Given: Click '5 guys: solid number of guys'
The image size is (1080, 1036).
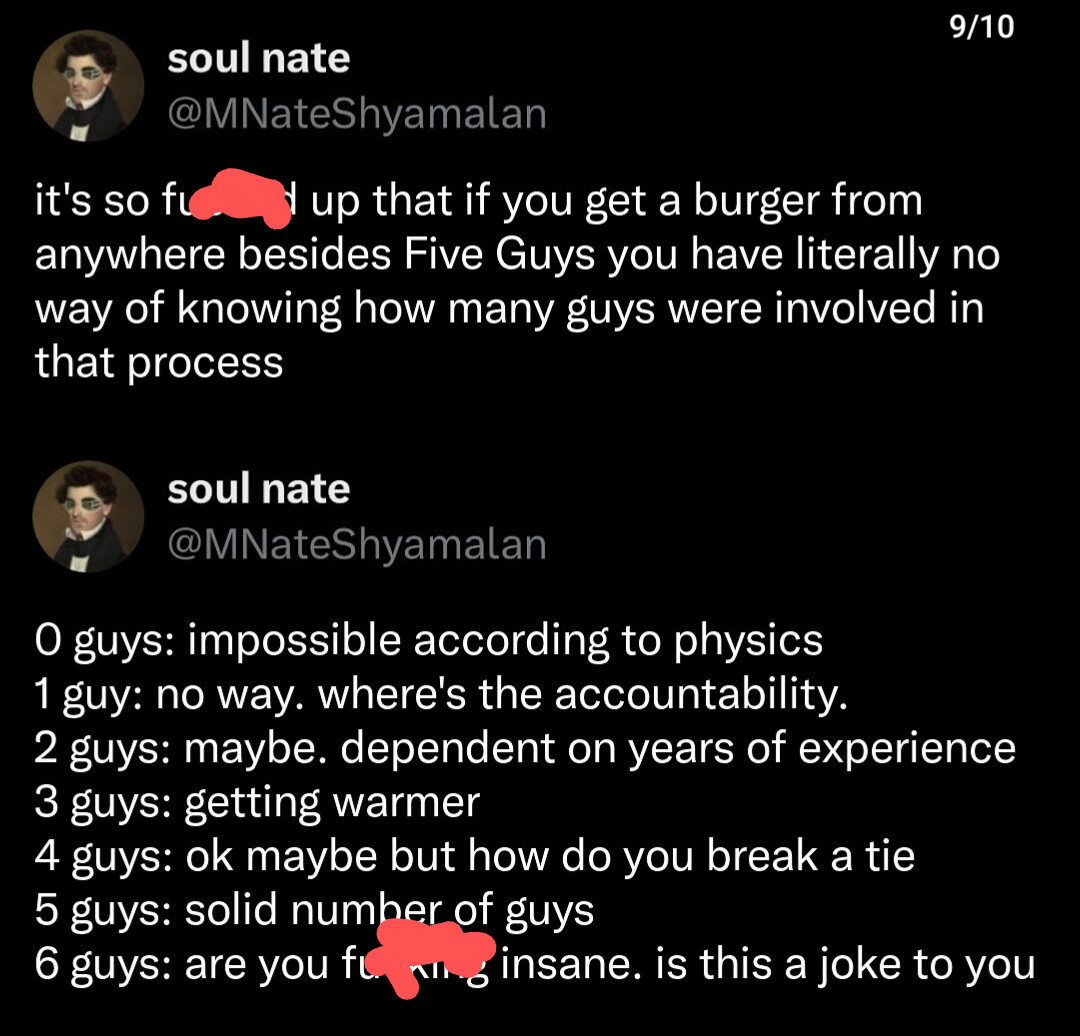Looking at the screenshot, I should [314, 910].
